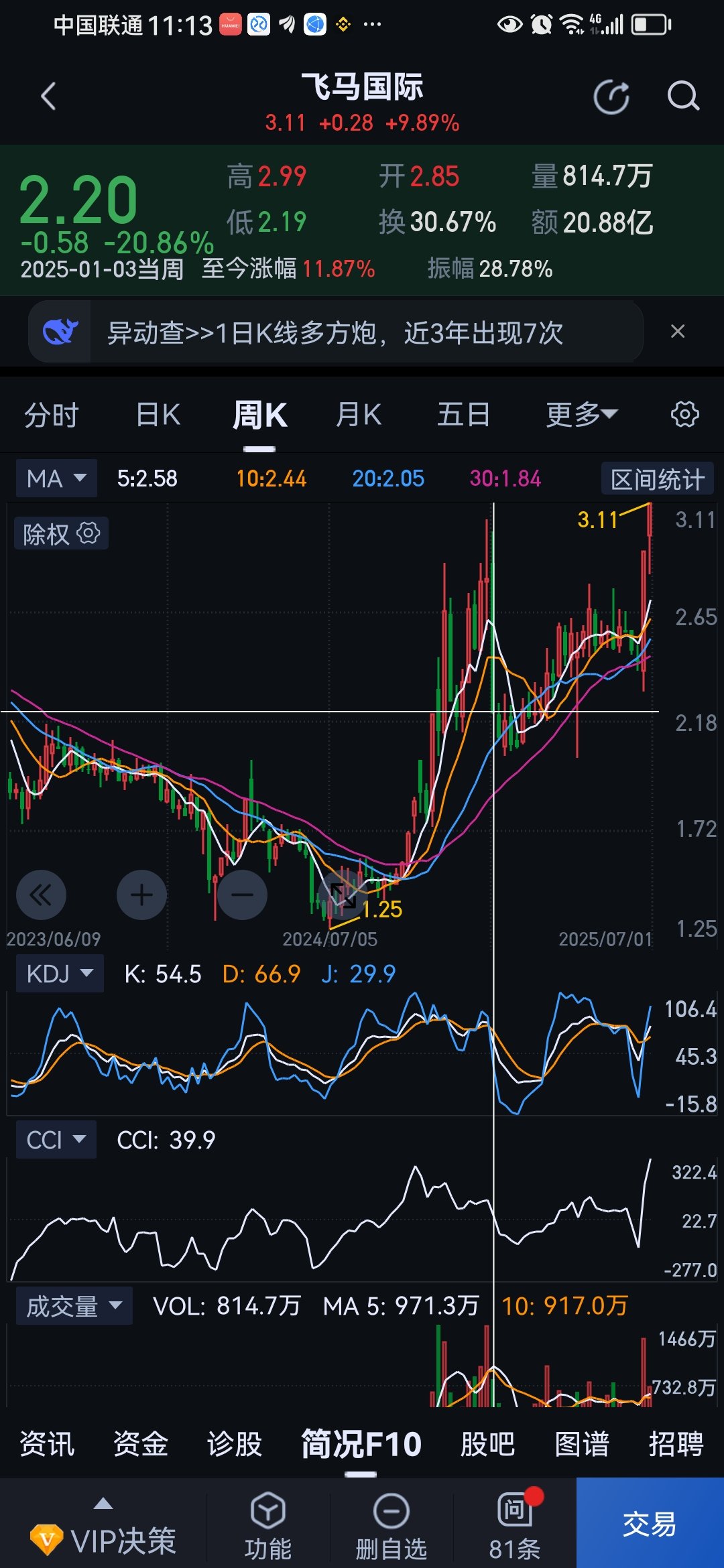The height and width of the screenshot is (1568, 724).
Task: Open chart settings gear icon
Action: [x=684, y=414]
